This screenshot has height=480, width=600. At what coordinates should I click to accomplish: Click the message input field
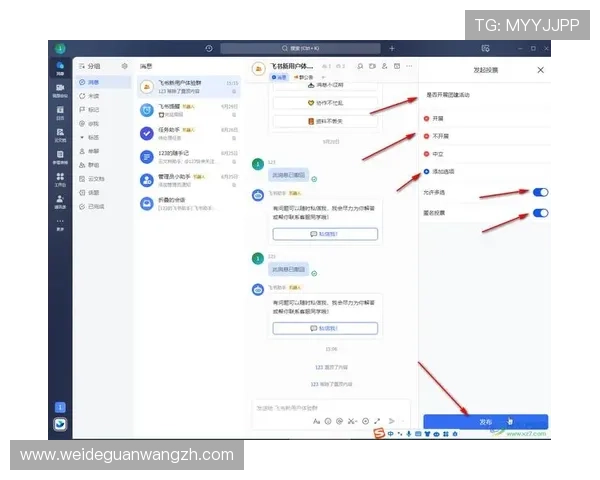tap(320, 407)
